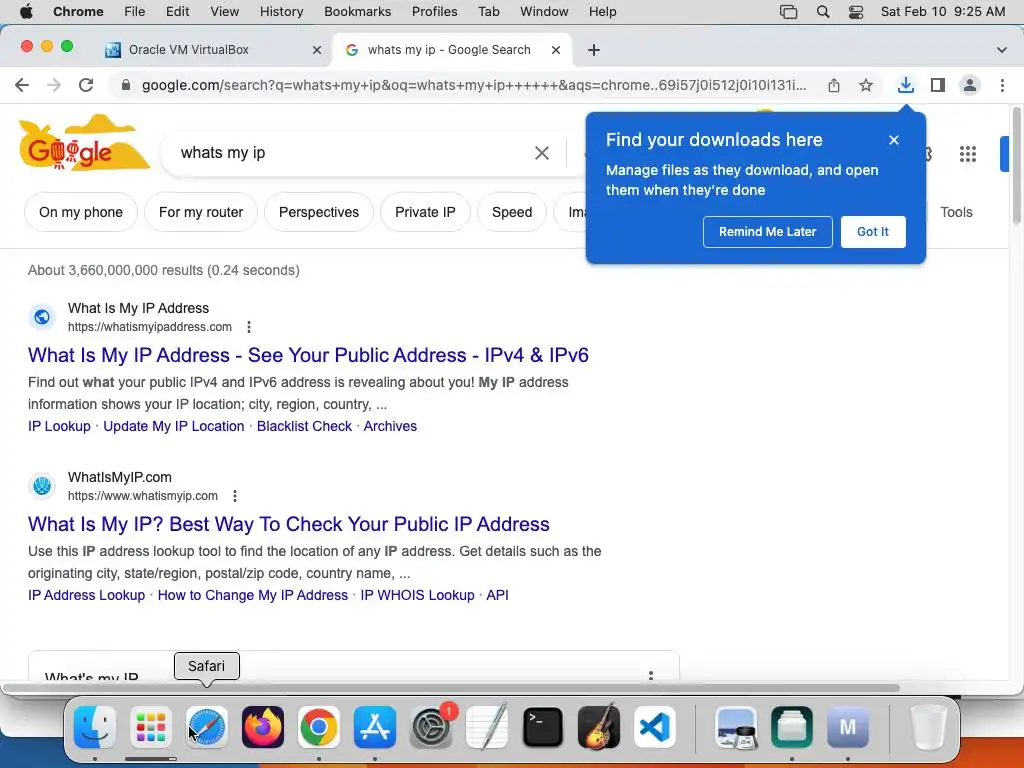Open the Chrome downloads icon
1024x768 pixels.
(x=905, y=85)
